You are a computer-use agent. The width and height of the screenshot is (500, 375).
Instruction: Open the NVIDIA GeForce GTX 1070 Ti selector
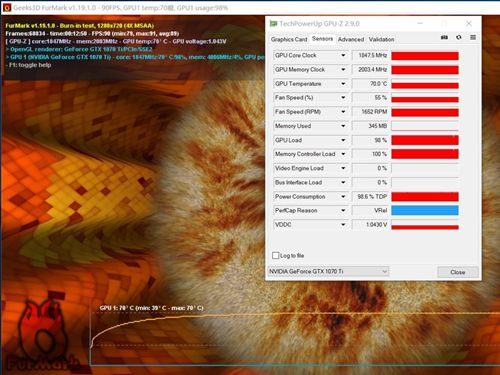328,271
